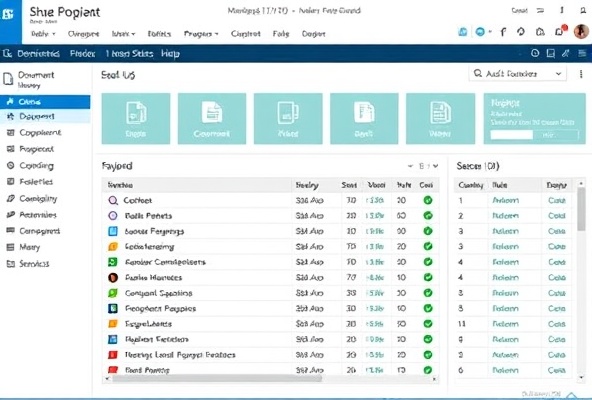
Task: Select the 'Dappent' sidebar item
Action: pyautogui.click(x=45, y=116)
